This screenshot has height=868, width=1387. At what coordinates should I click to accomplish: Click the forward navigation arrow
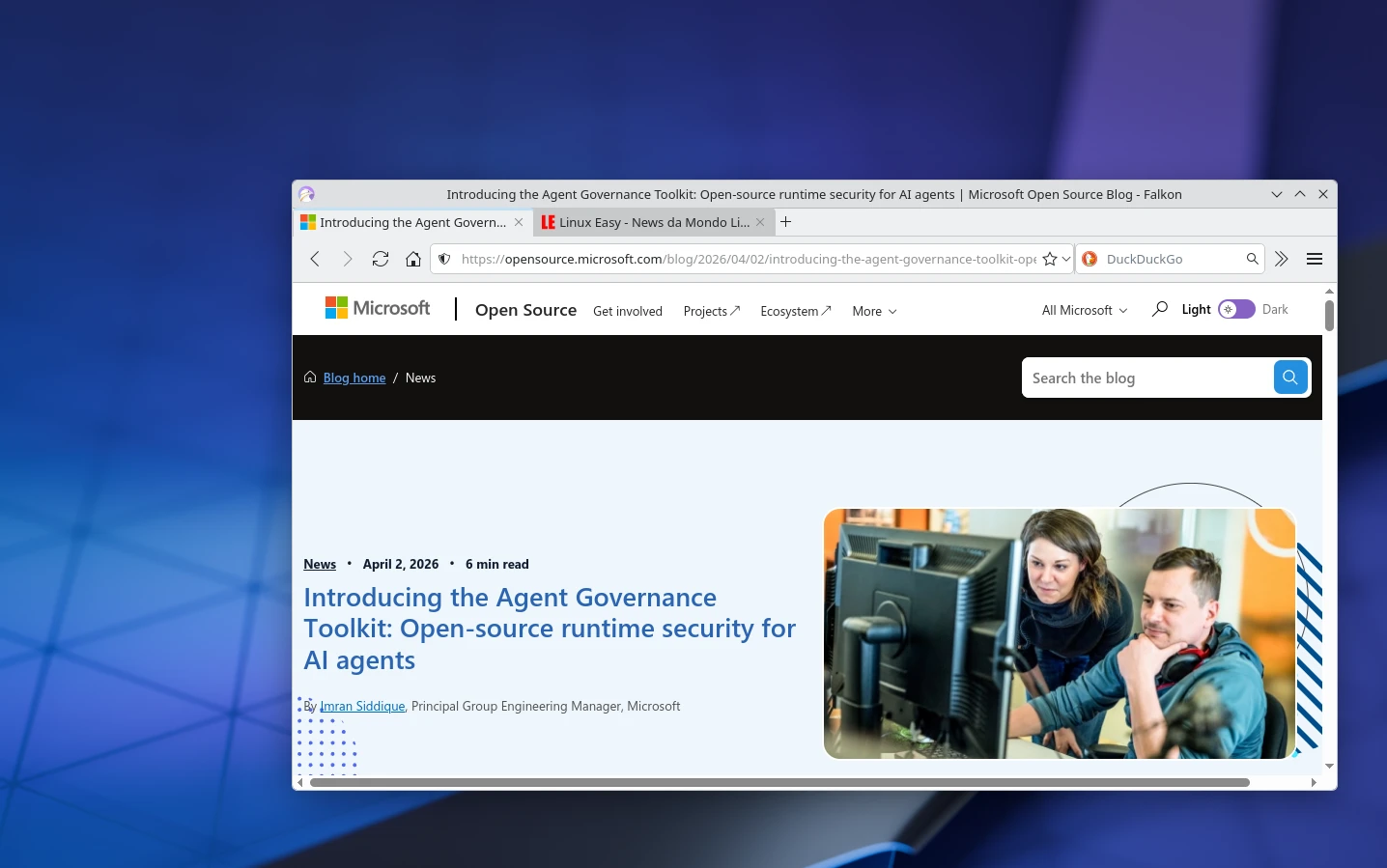[347, 259]
